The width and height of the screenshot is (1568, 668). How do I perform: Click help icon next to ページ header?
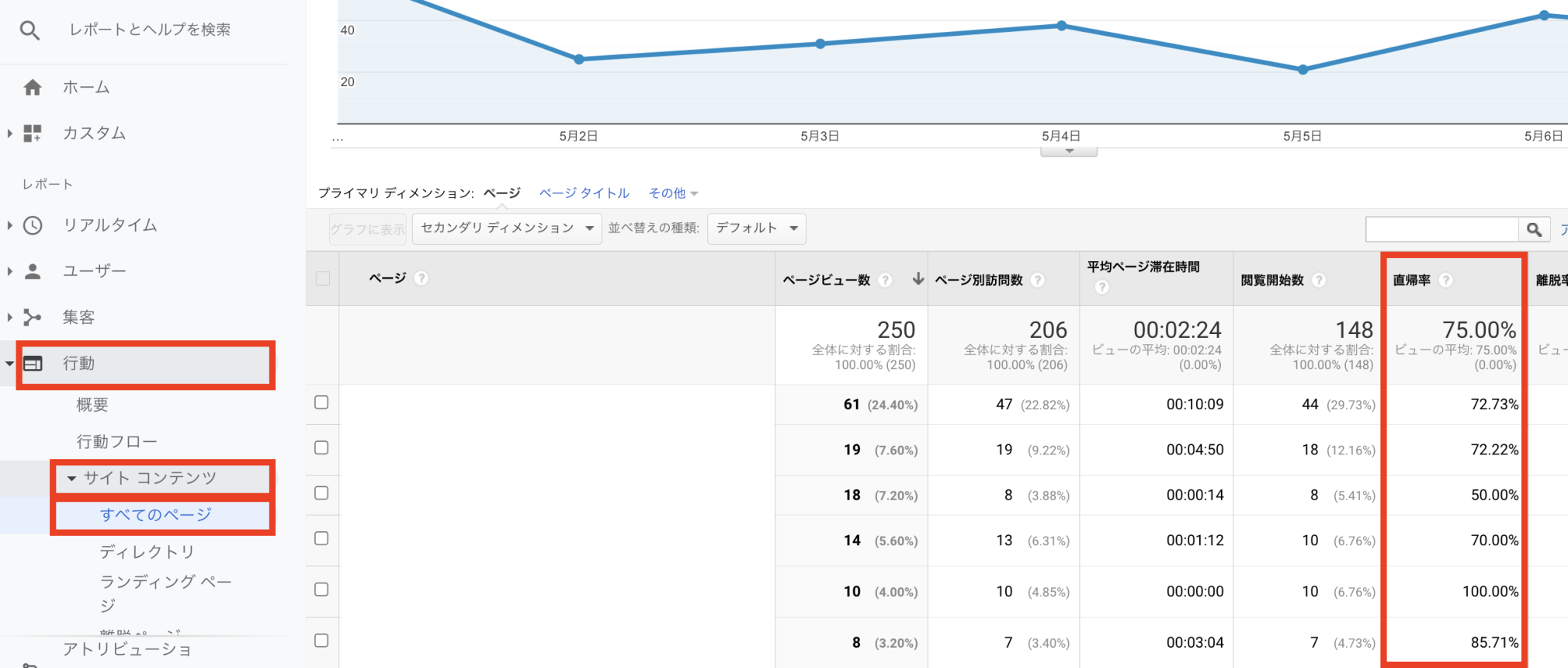[x=421, y=278]
